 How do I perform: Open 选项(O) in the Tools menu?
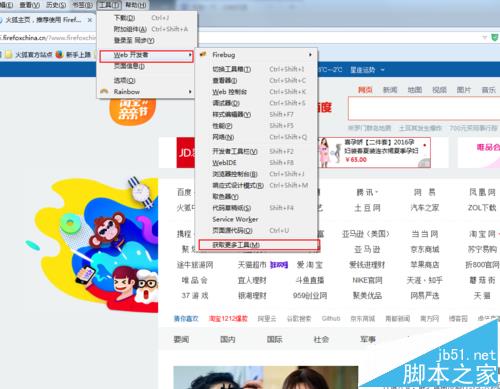point(147,80)
